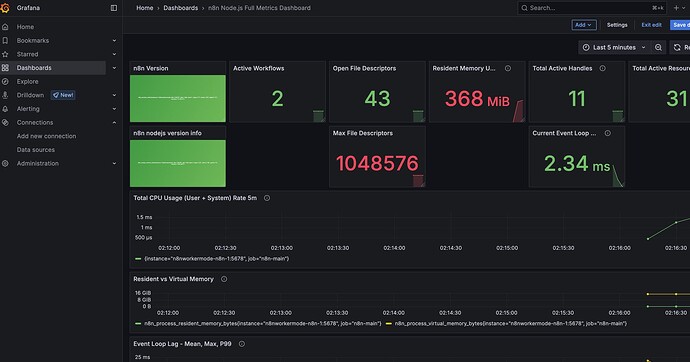Click the zoom out time range icon
Screen dimensions: 690x362
658,48
